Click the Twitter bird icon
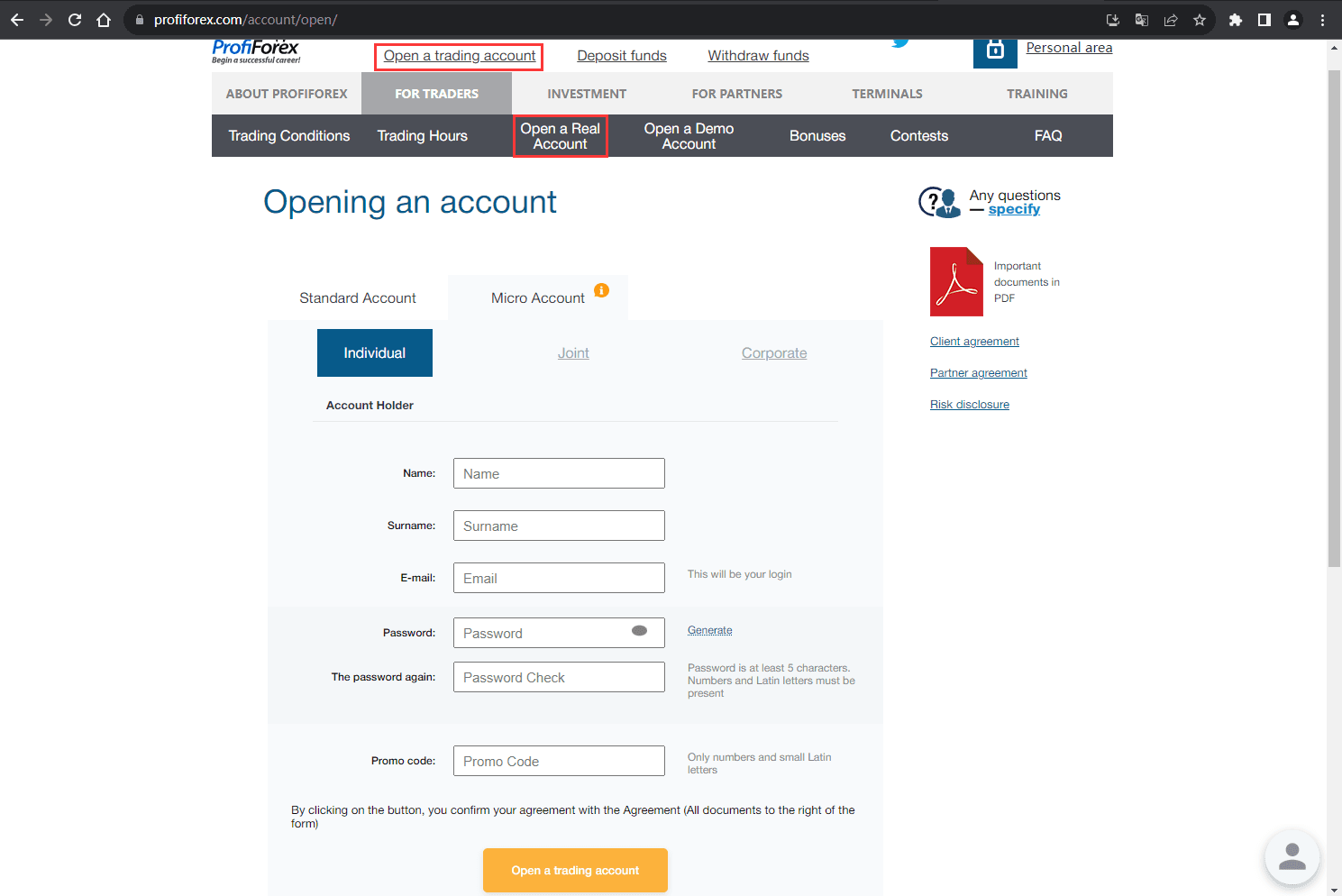The image size is (1342, 896). (x=900, y=42)
